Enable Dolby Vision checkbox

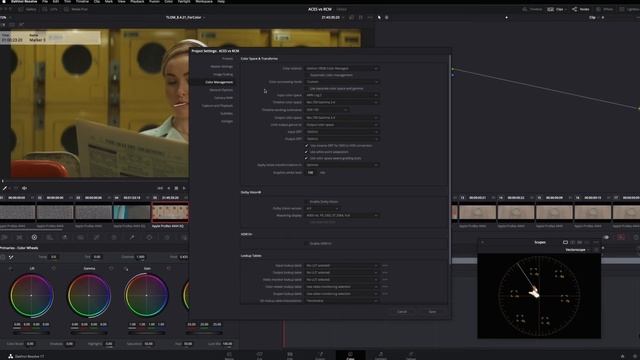coord(307,202)
